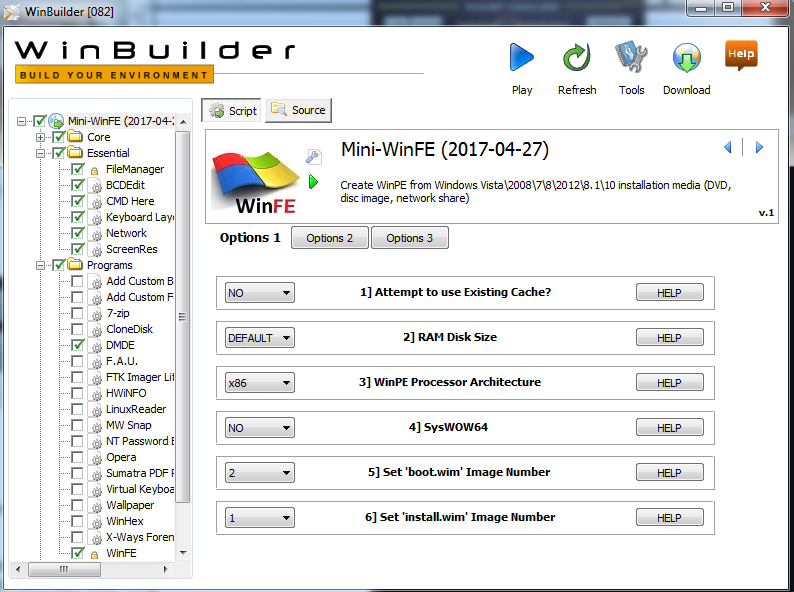Run the script with the small green arrow

tap(313, 181)
